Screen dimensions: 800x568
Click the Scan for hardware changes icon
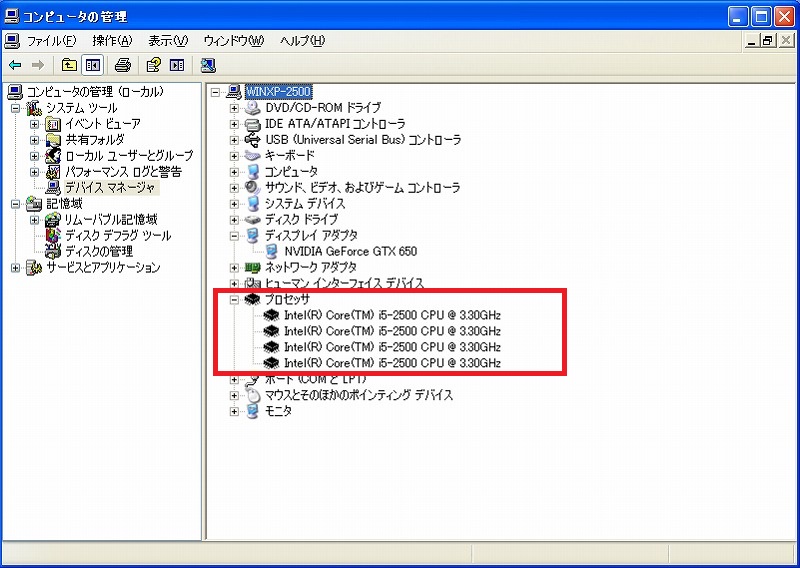[208, 65]
